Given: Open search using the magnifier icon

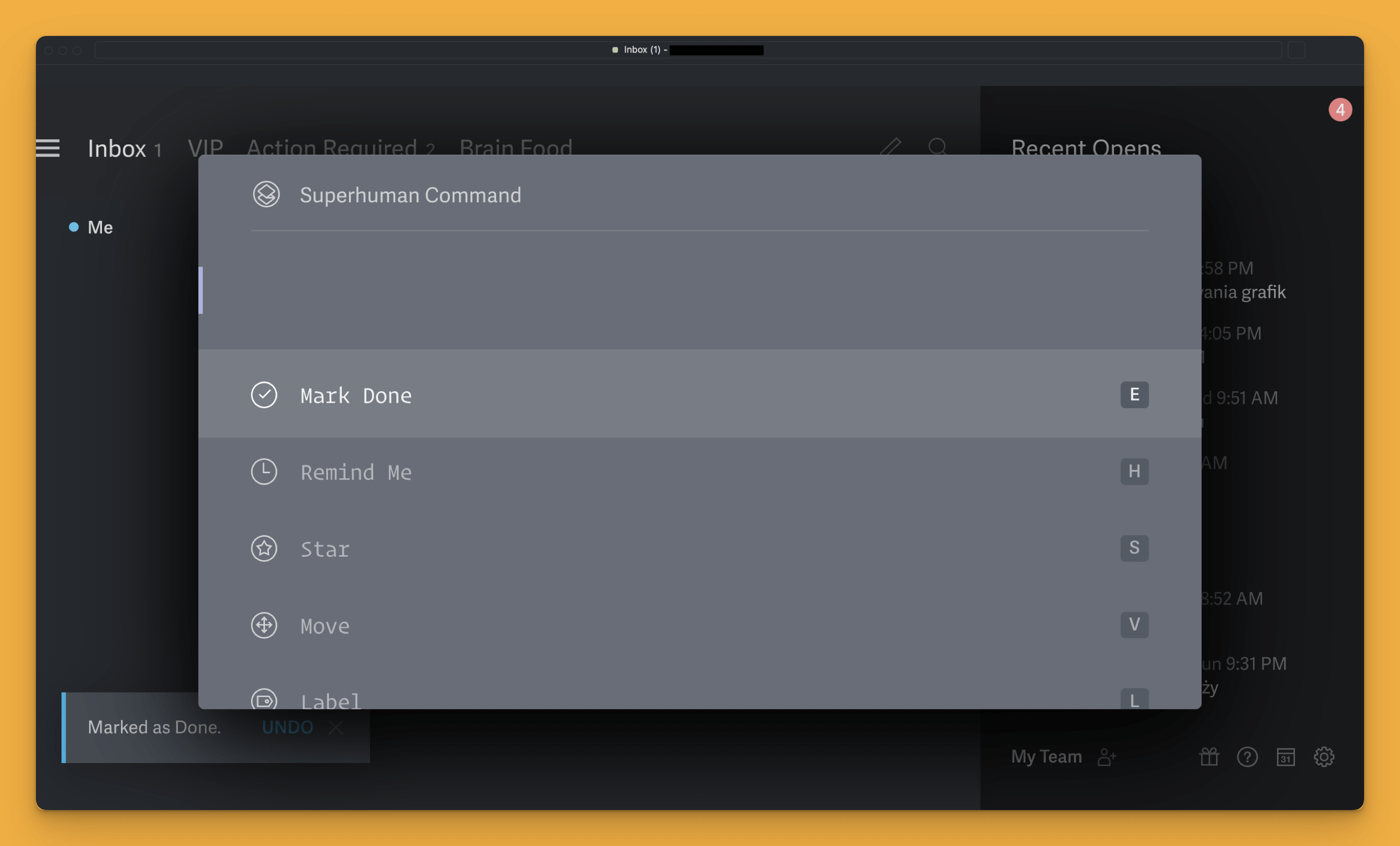Looking at the screenshot, I should (937, 147).
